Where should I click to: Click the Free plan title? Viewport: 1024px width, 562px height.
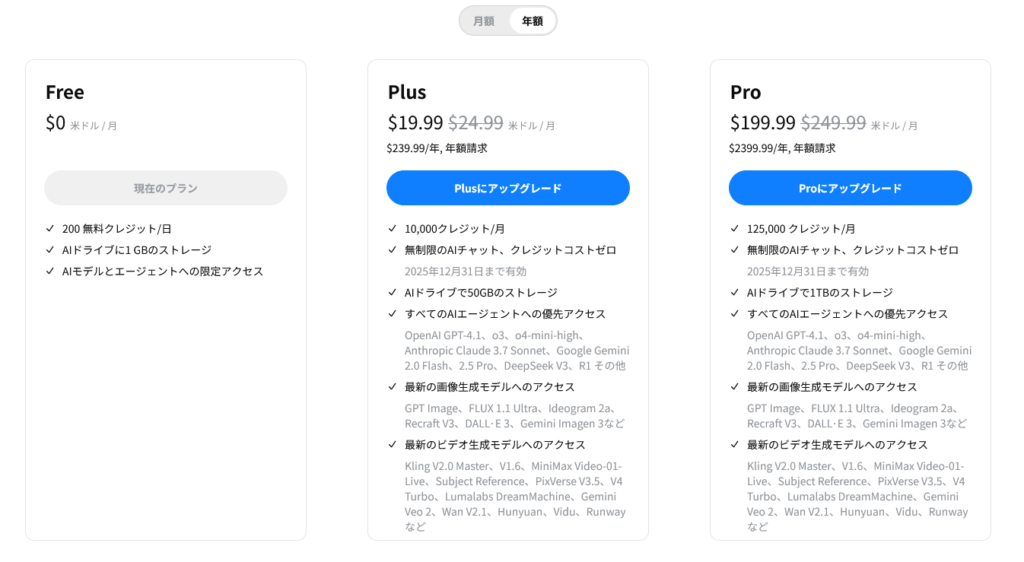(x=65, y=92)
